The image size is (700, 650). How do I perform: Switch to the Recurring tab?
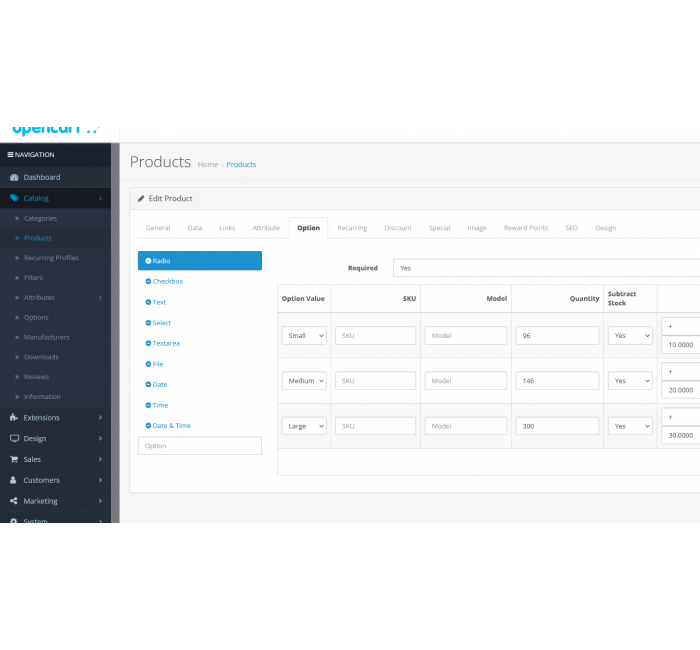(x=352, y=228)
